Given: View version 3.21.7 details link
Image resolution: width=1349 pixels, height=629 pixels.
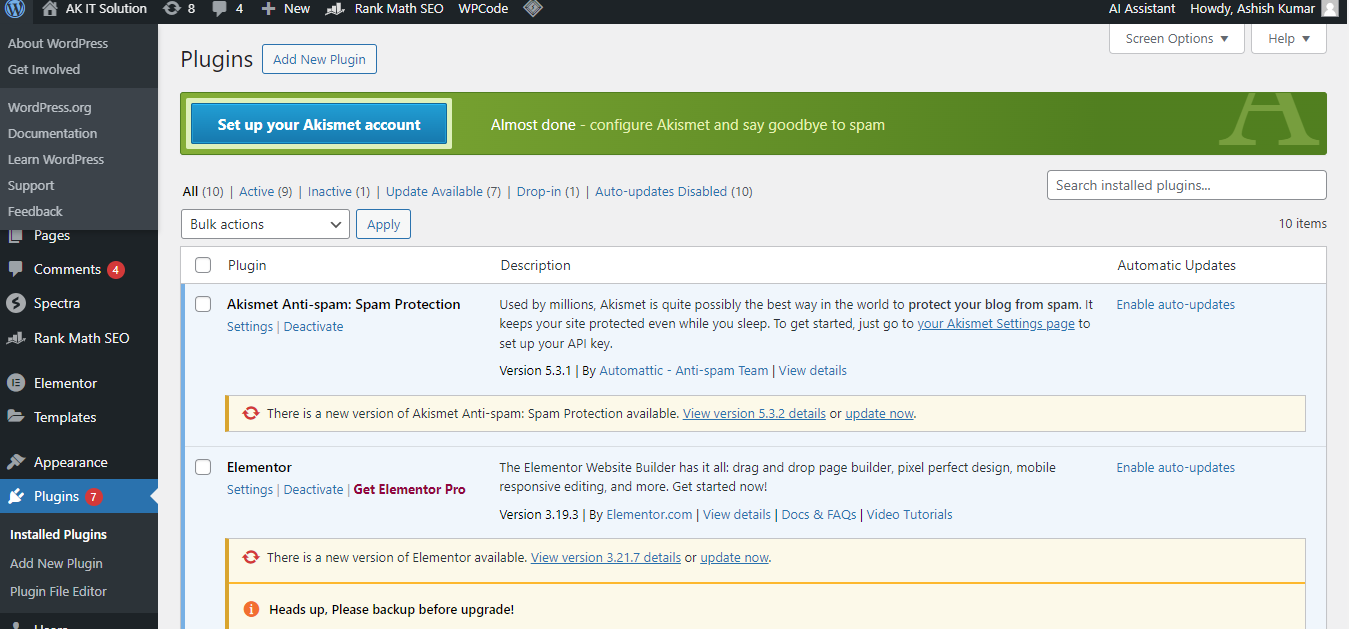Looking at the screenshot, I should (x=606, y=557).
